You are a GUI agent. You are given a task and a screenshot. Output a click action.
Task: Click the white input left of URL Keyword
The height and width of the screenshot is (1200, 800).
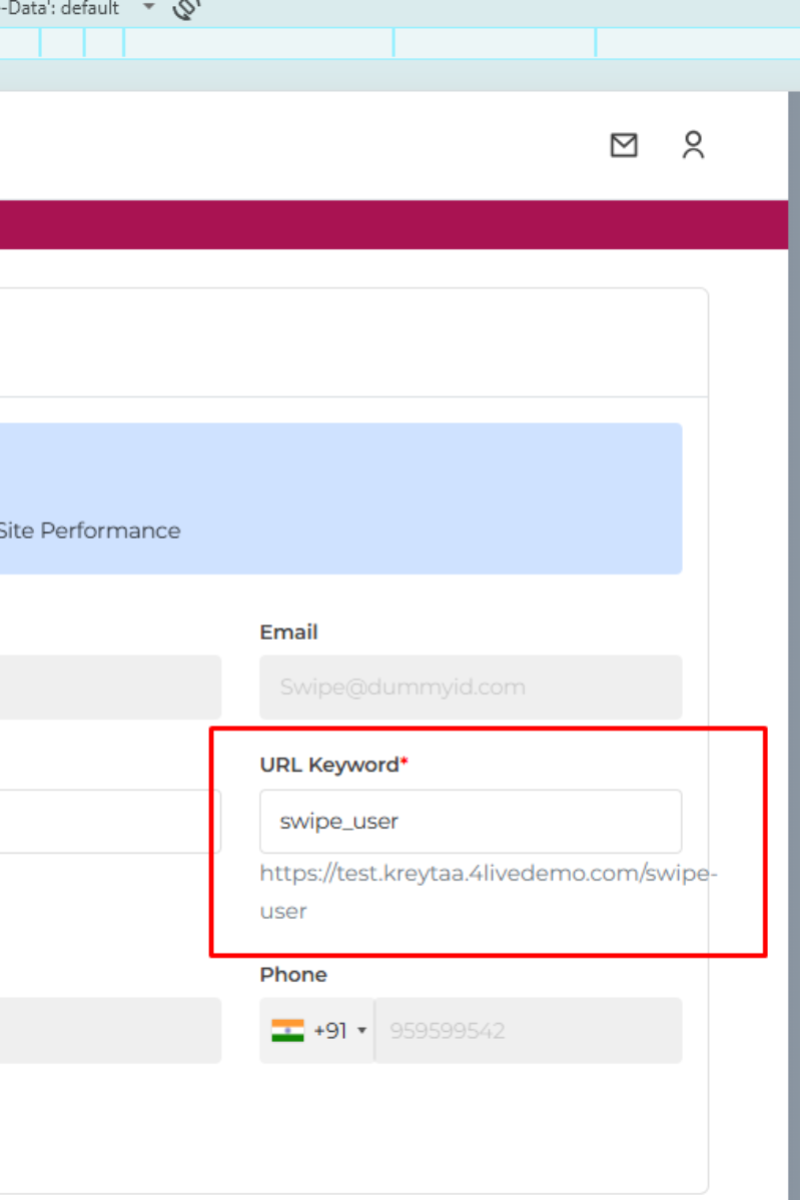[110, 821]
